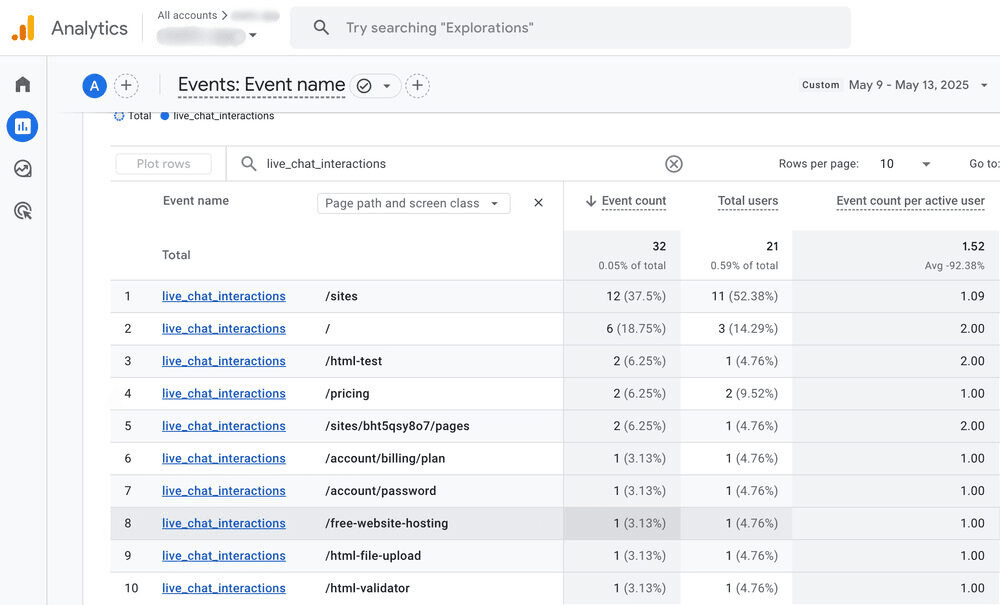Click the Google Analytics logo
Screen dimensions: 1000x605
23,28
